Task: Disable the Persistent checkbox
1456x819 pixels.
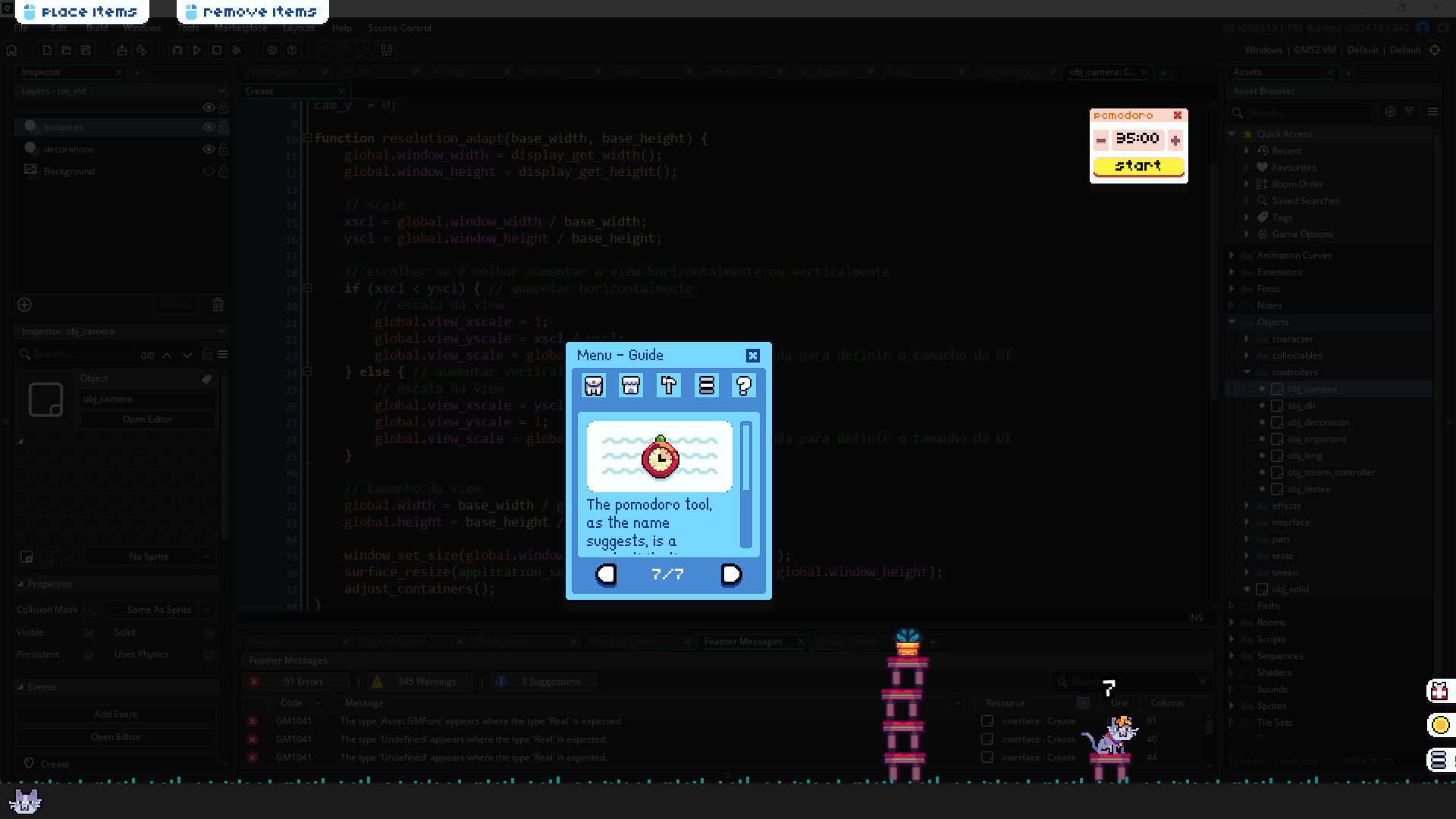Action: pyautogui.click(x=89, y=654)
